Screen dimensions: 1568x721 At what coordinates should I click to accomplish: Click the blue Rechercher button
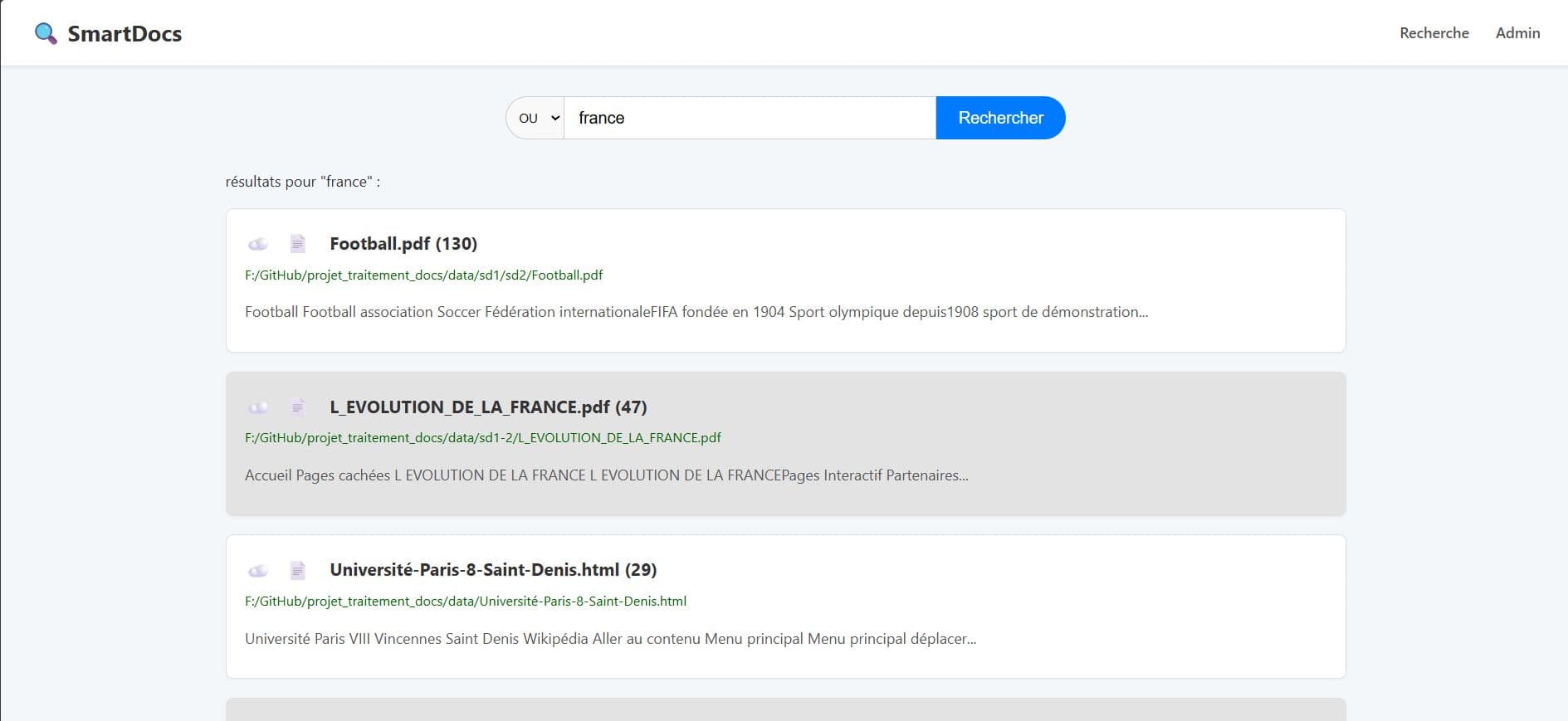tap(1000, 118)
